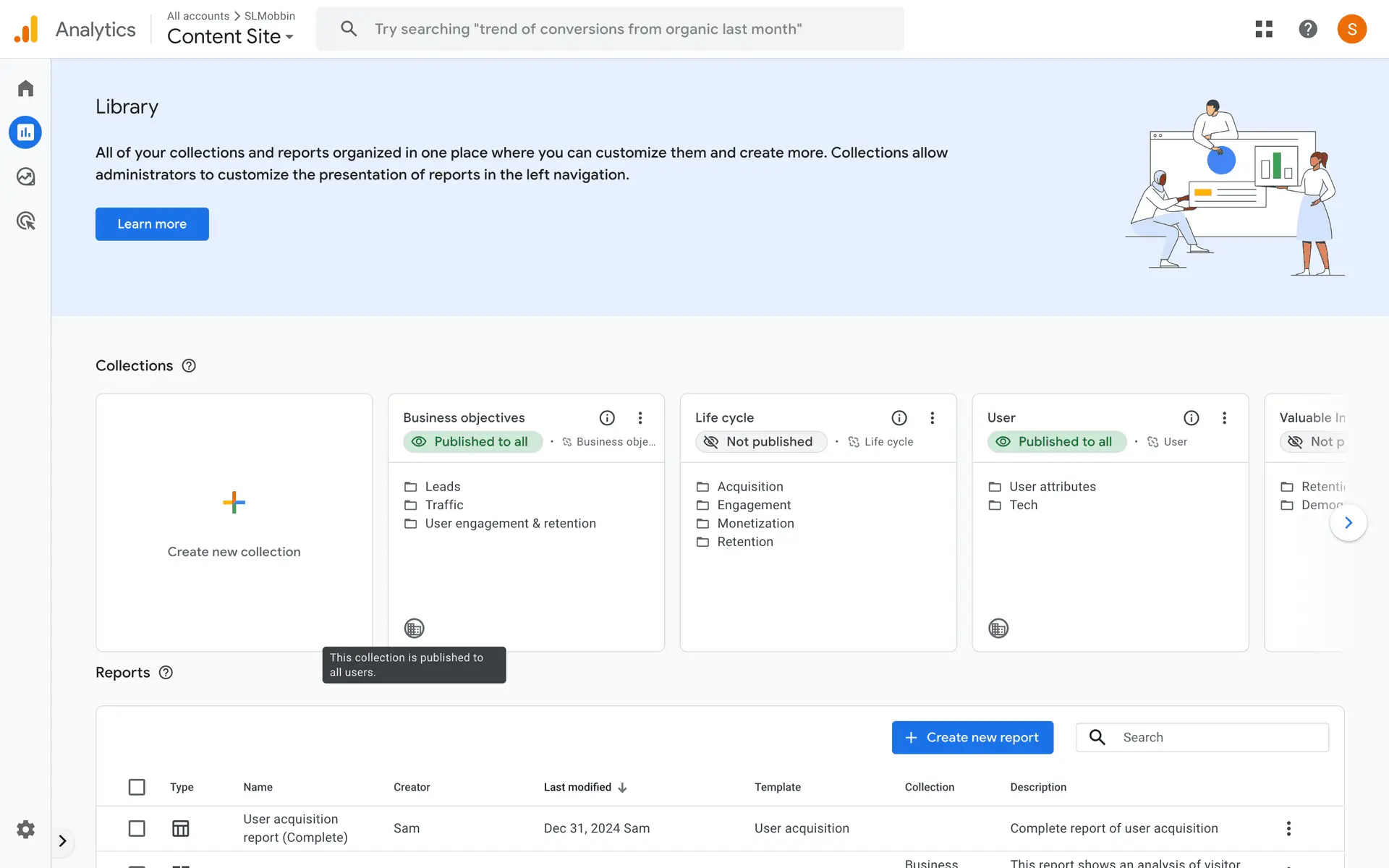Click Create new report button
Screen dimensions: 1389x868
tap(972, 737)
